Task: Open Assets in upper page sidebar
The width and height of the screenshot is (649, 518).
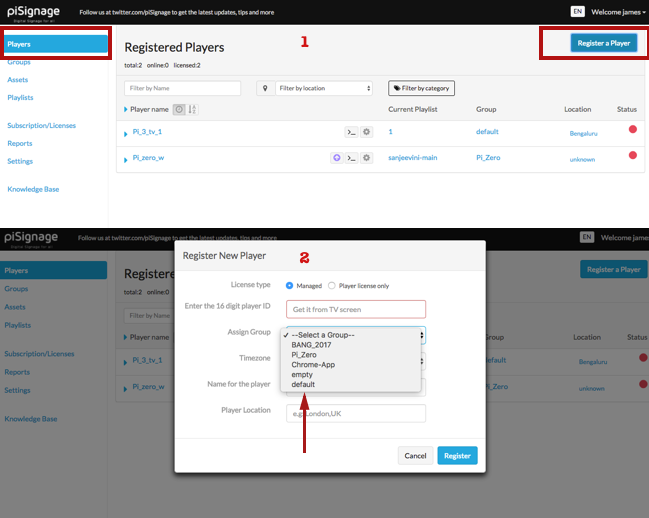Action: [x=17, y=79]
